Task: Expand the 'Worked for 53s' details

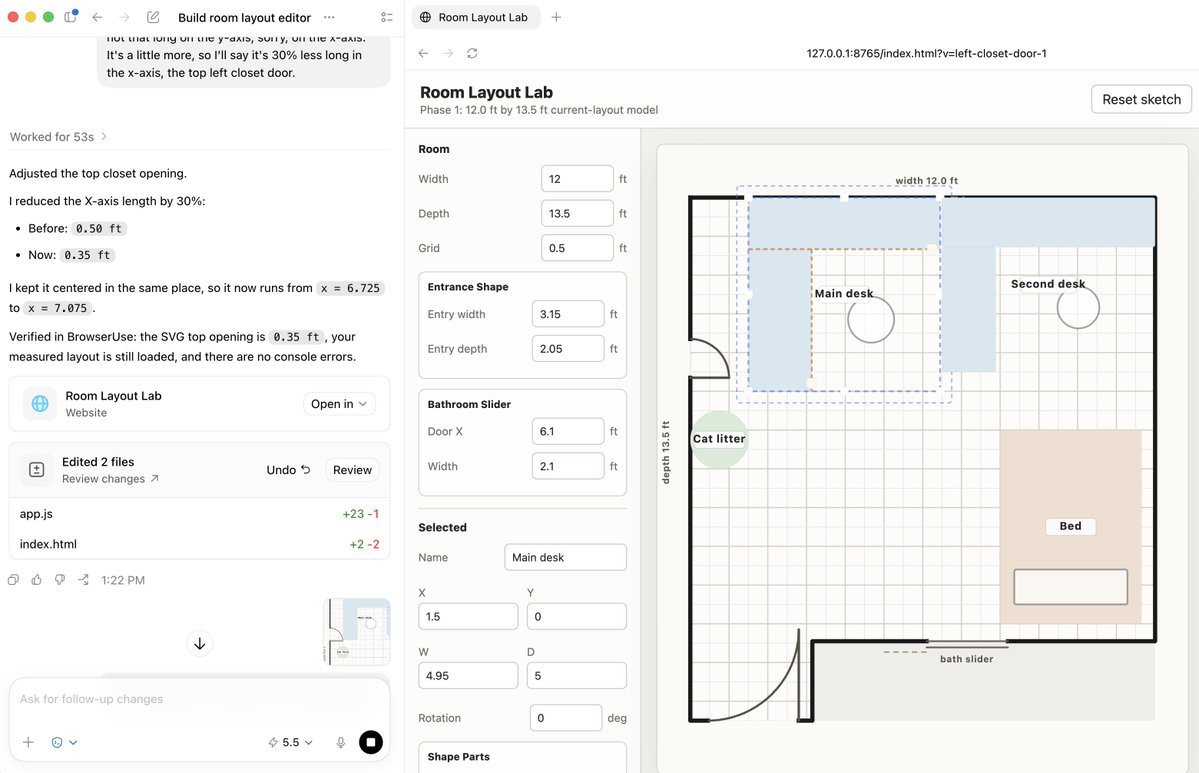Action: (58, 137)
